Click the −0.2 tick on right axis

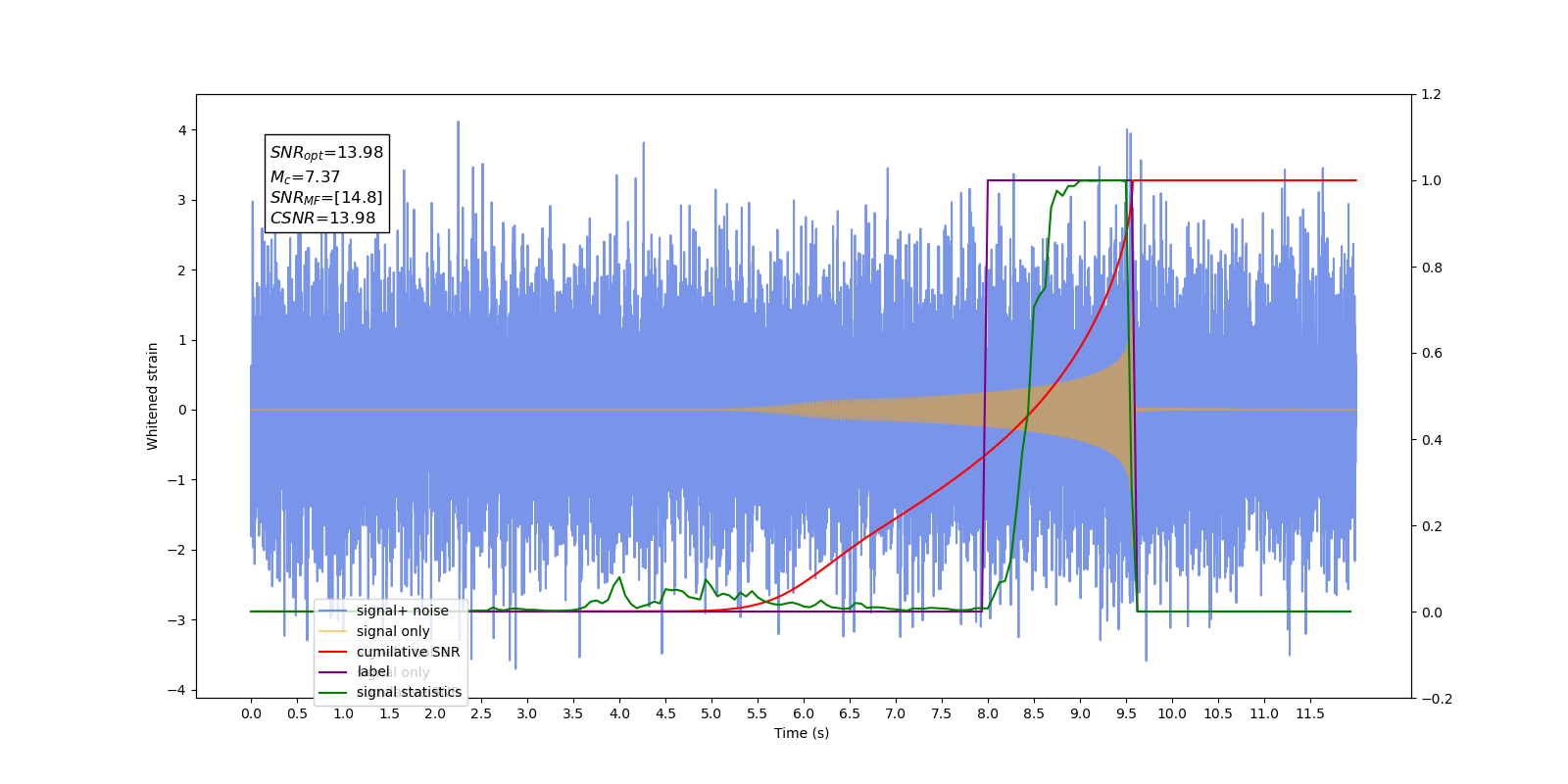pos(1436,699)
